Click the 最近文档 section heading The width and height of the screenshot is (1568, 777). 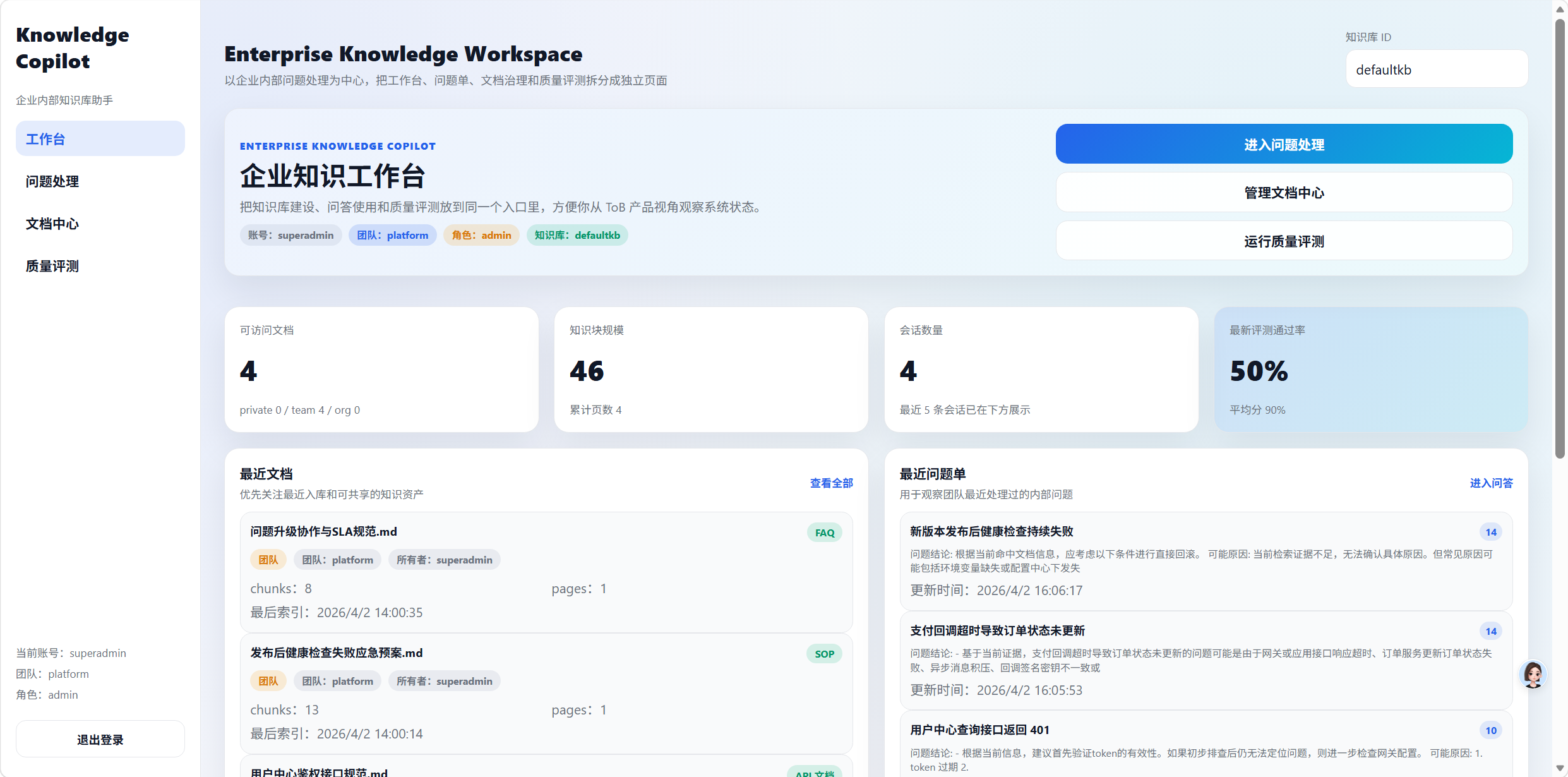tap(266, 474)
